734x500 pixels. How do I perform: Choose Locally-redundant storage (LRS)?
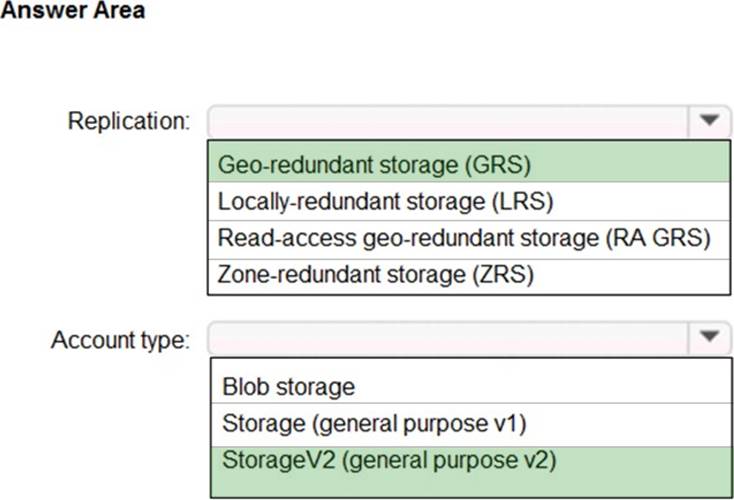point(386,201)
